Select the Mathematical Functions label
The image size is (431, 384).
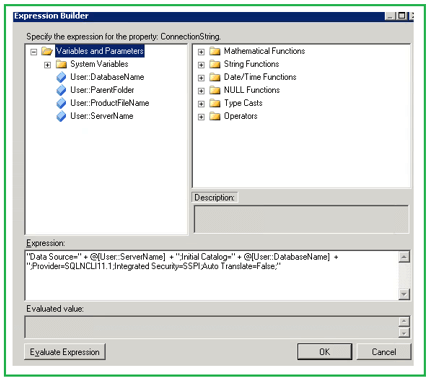(x=264, y=51)
